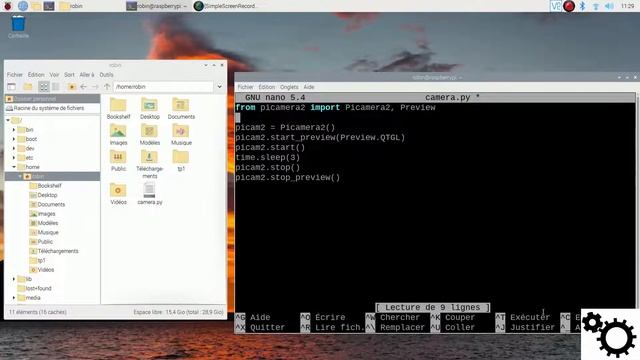Screen dimensions: 640x360
Task: Click the /home/robin path field
Action: pos(163,87)
